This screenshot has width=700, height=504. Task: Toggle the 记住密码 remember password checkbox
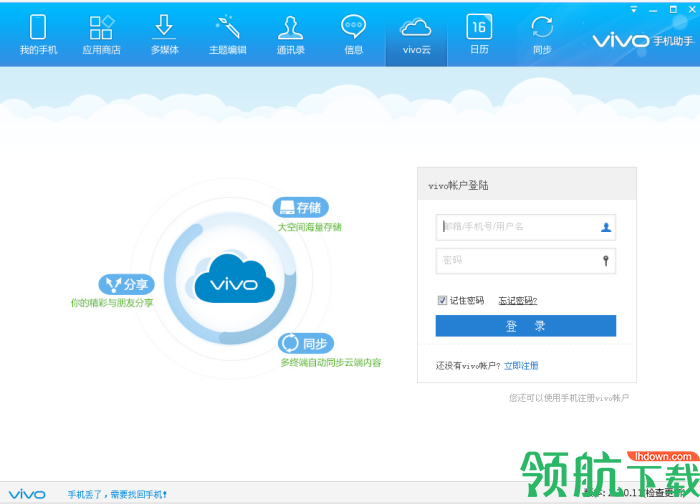[442, 300]
